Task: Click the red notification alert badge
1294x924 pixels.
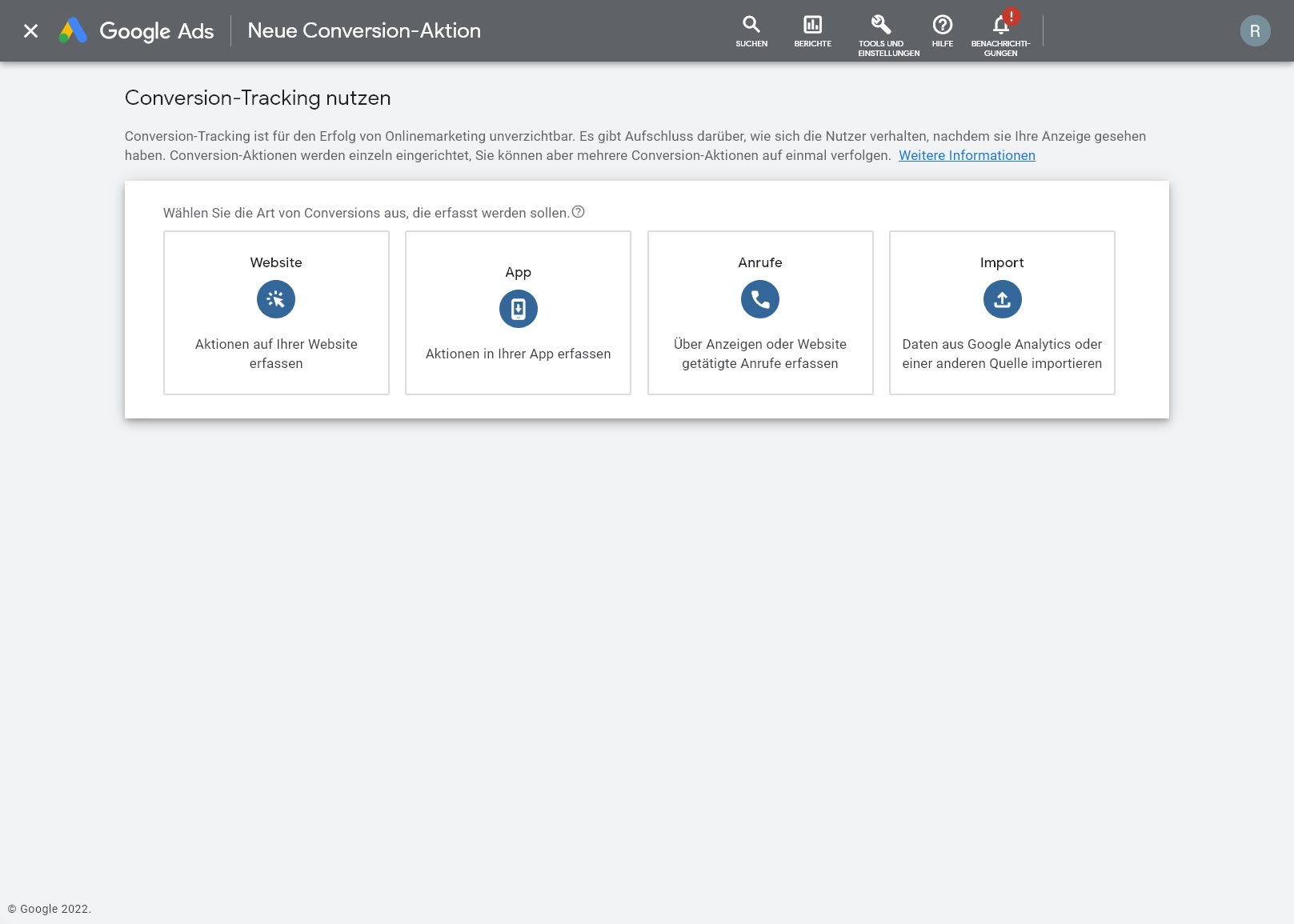Action: 1012,16
